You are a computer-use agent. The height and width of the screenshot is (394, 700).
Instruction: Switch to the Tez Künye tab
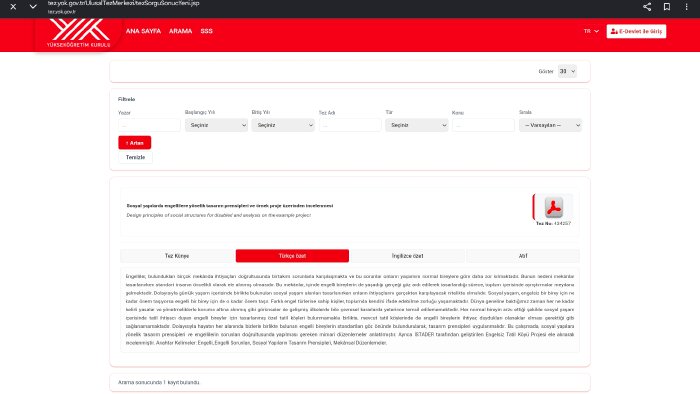pyautogui.click(x=177, y=256)
